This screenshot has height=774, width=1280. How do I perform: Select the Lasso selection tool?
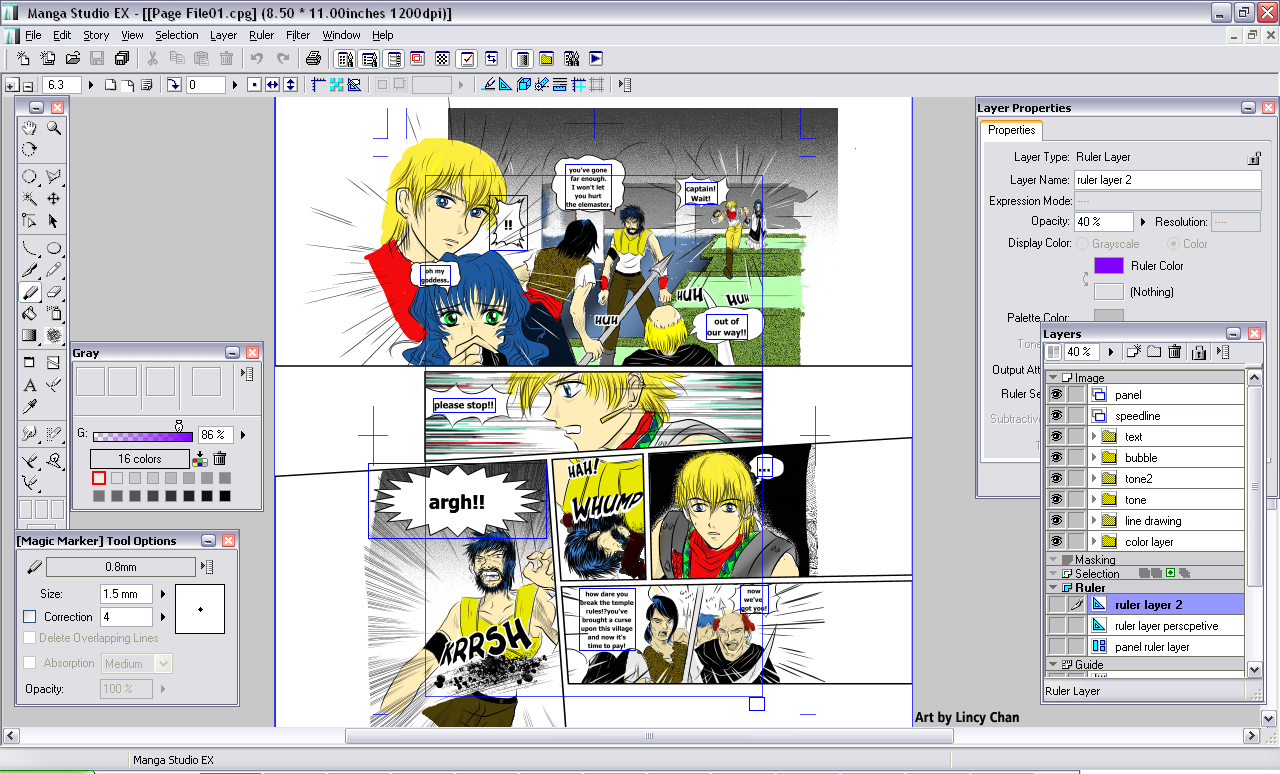pyautogui.click(x=54, y=177)
